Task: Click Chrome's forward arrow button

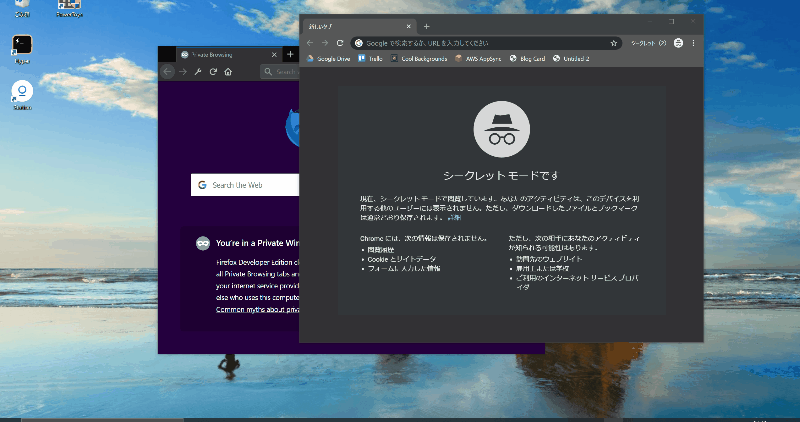Action: click(325, 43)
